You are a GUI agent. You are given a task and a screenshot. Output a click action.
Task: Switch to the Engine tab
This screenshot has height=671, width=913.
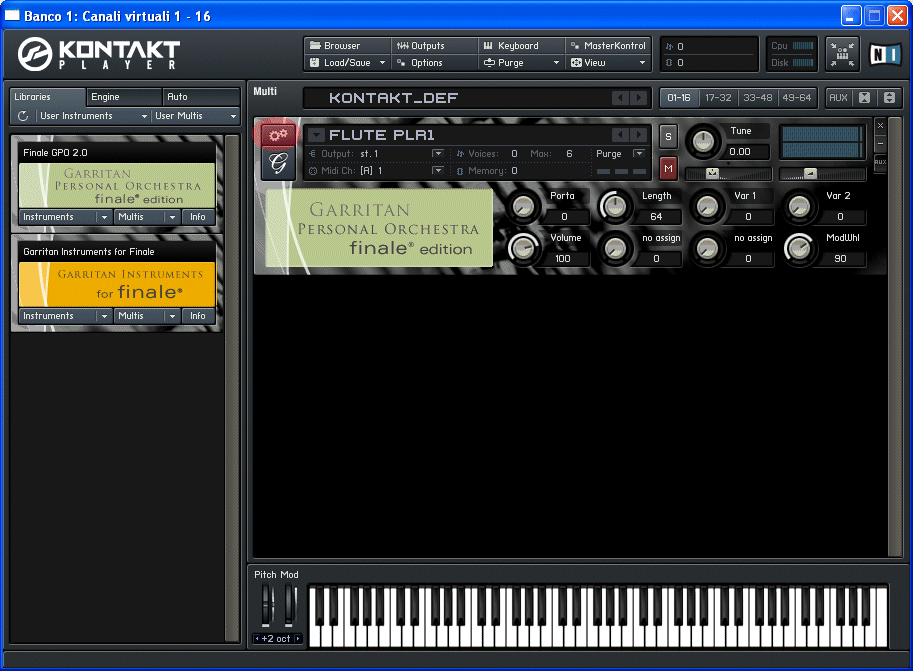pos(123,97)
